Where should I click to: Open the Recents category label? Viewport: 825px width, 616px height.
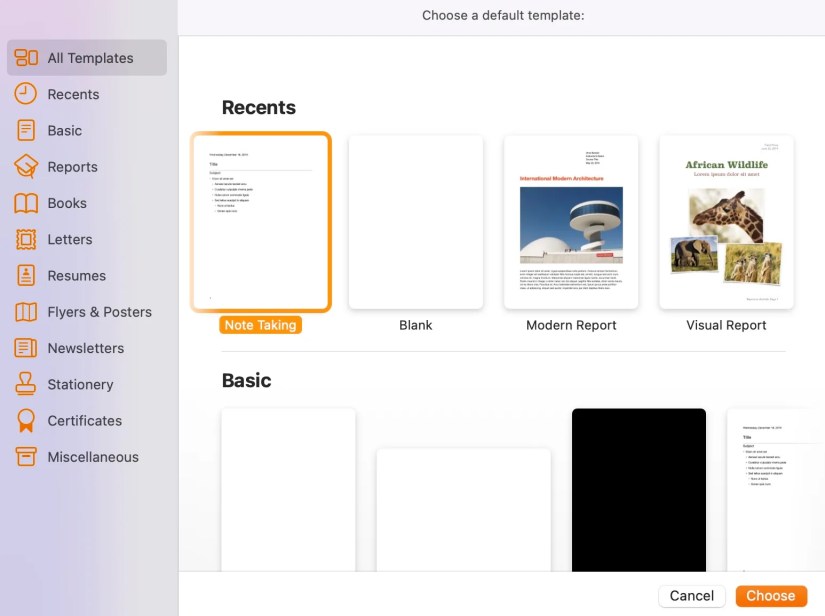coord(73,94)
